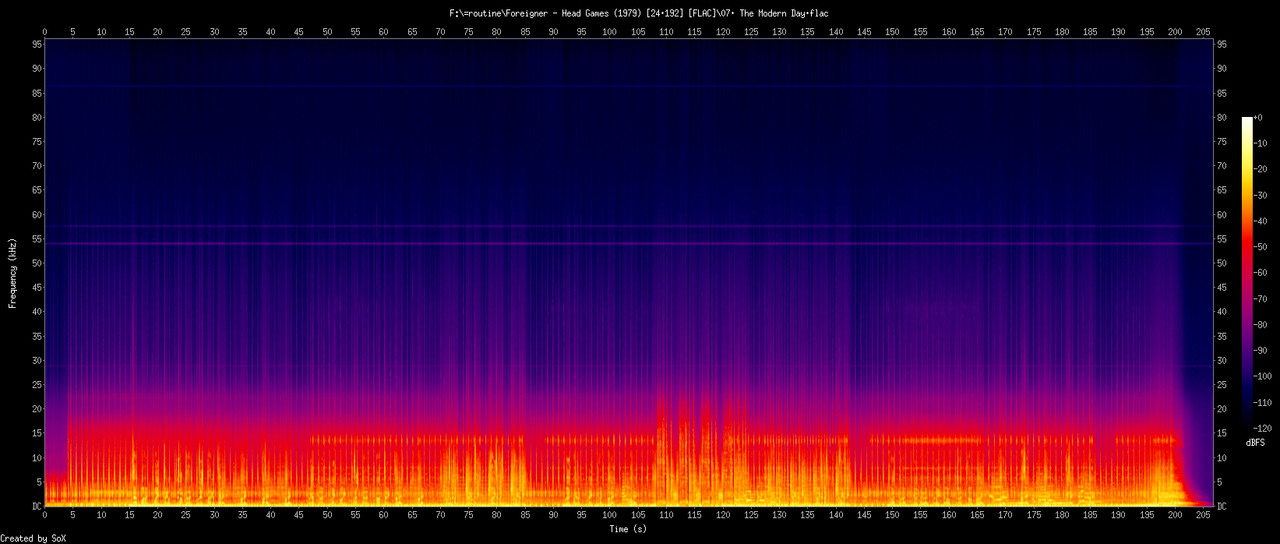Click the '-90' value on the dBFS scale
The height and width of the screenshot is (544, 1280).
pyautogui.click(x=1260, y=351)
